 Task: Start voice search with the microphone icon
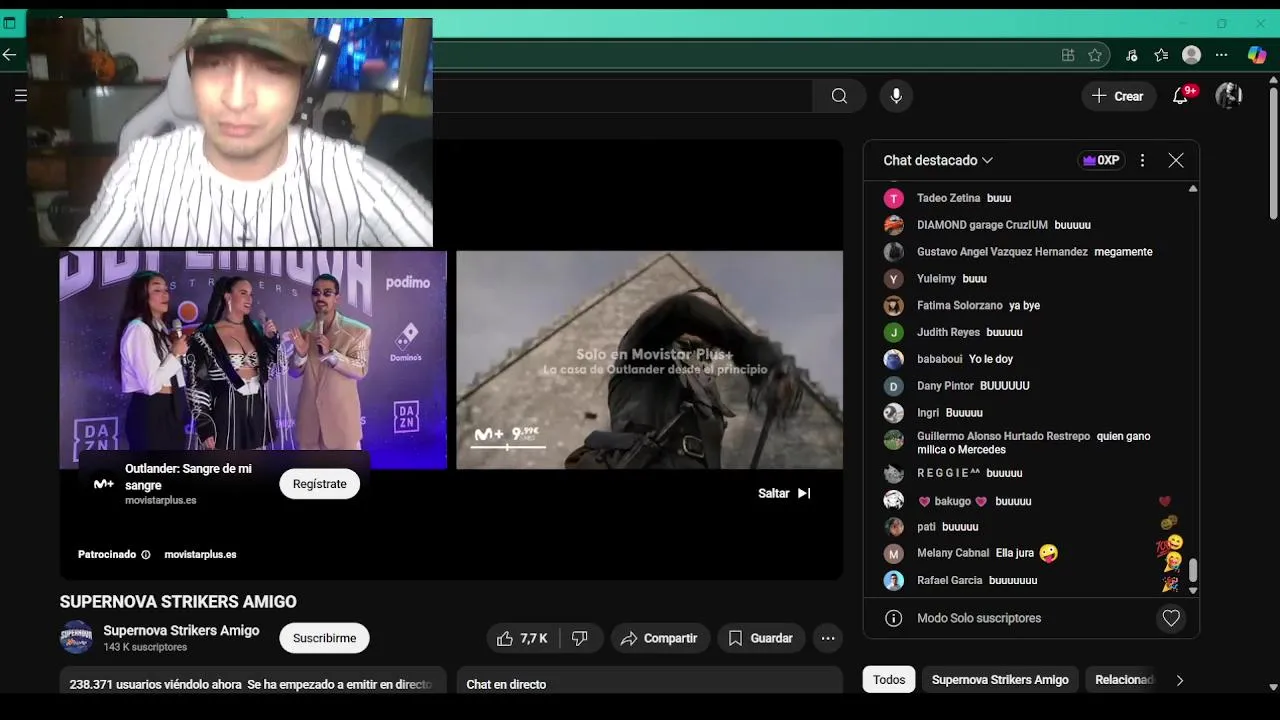[x=896, y=96]
